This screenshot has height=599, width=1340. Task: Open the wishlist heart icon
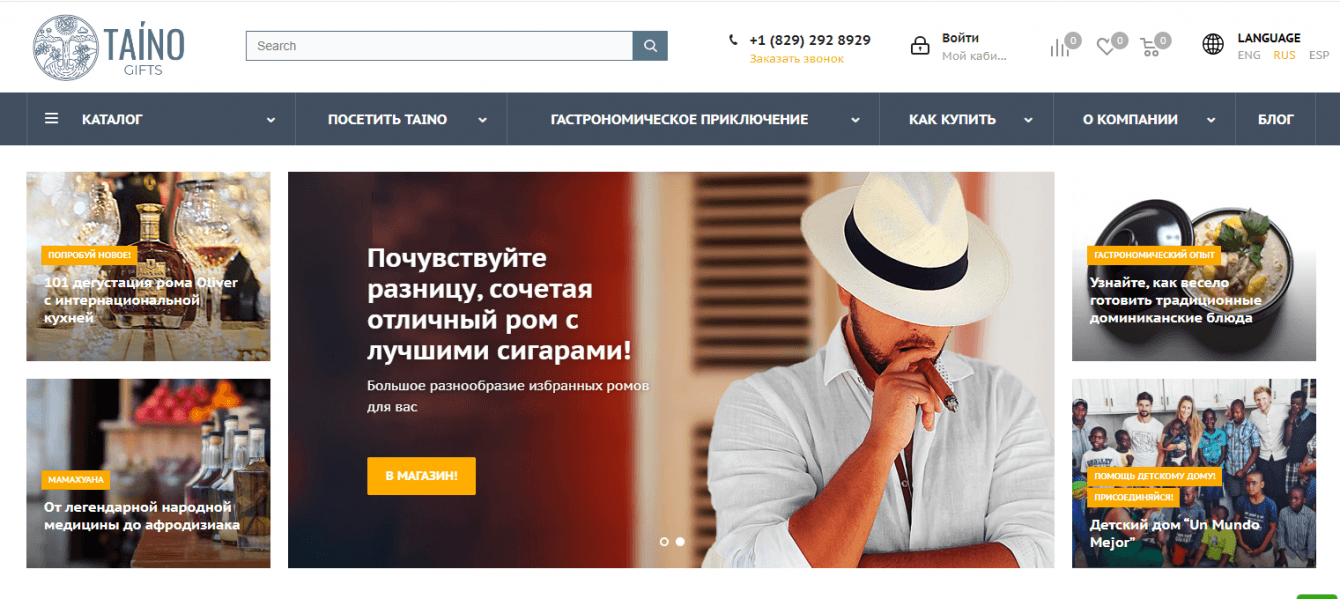1105,47
